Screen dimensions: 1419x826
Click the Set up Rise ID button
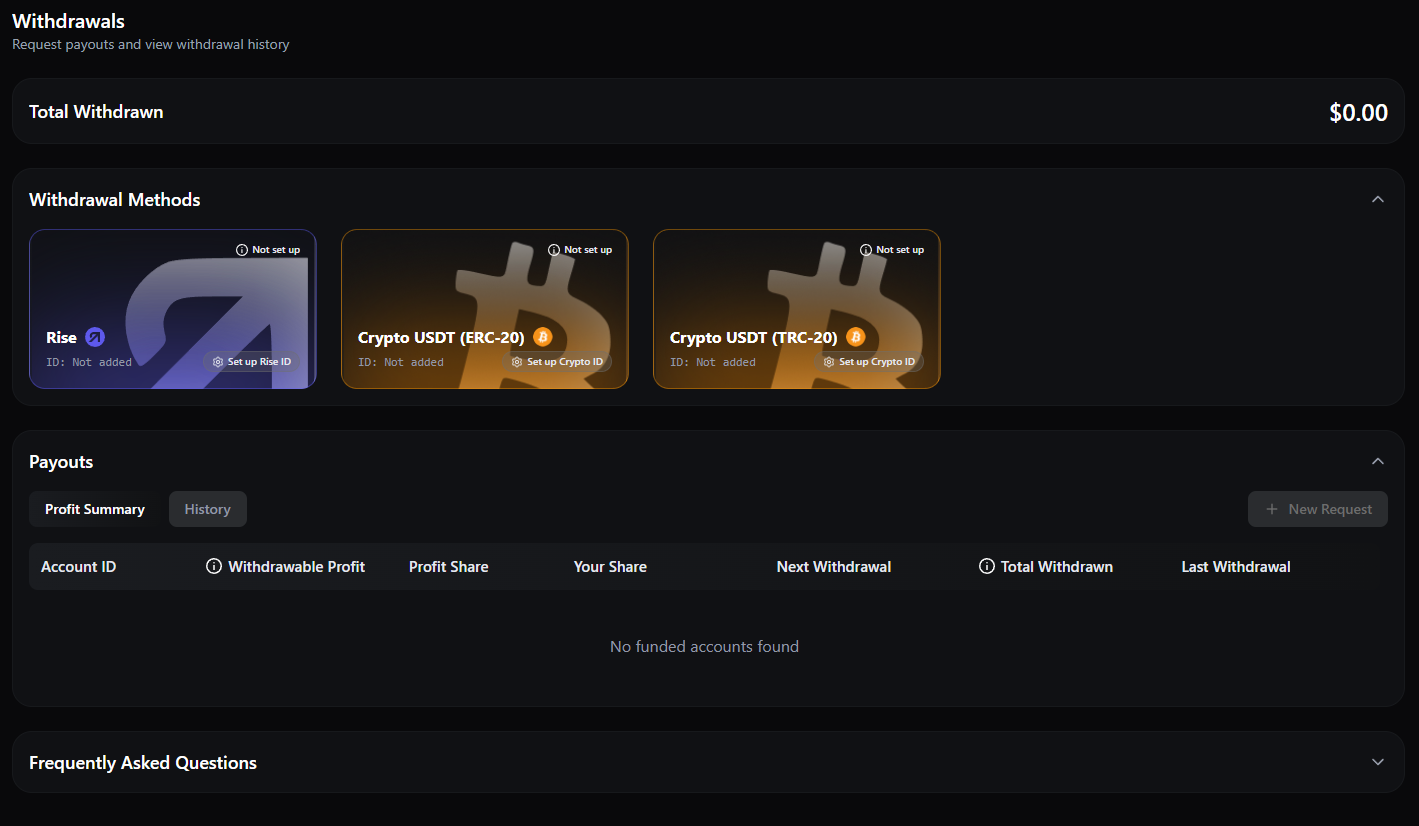pos(252,362)
